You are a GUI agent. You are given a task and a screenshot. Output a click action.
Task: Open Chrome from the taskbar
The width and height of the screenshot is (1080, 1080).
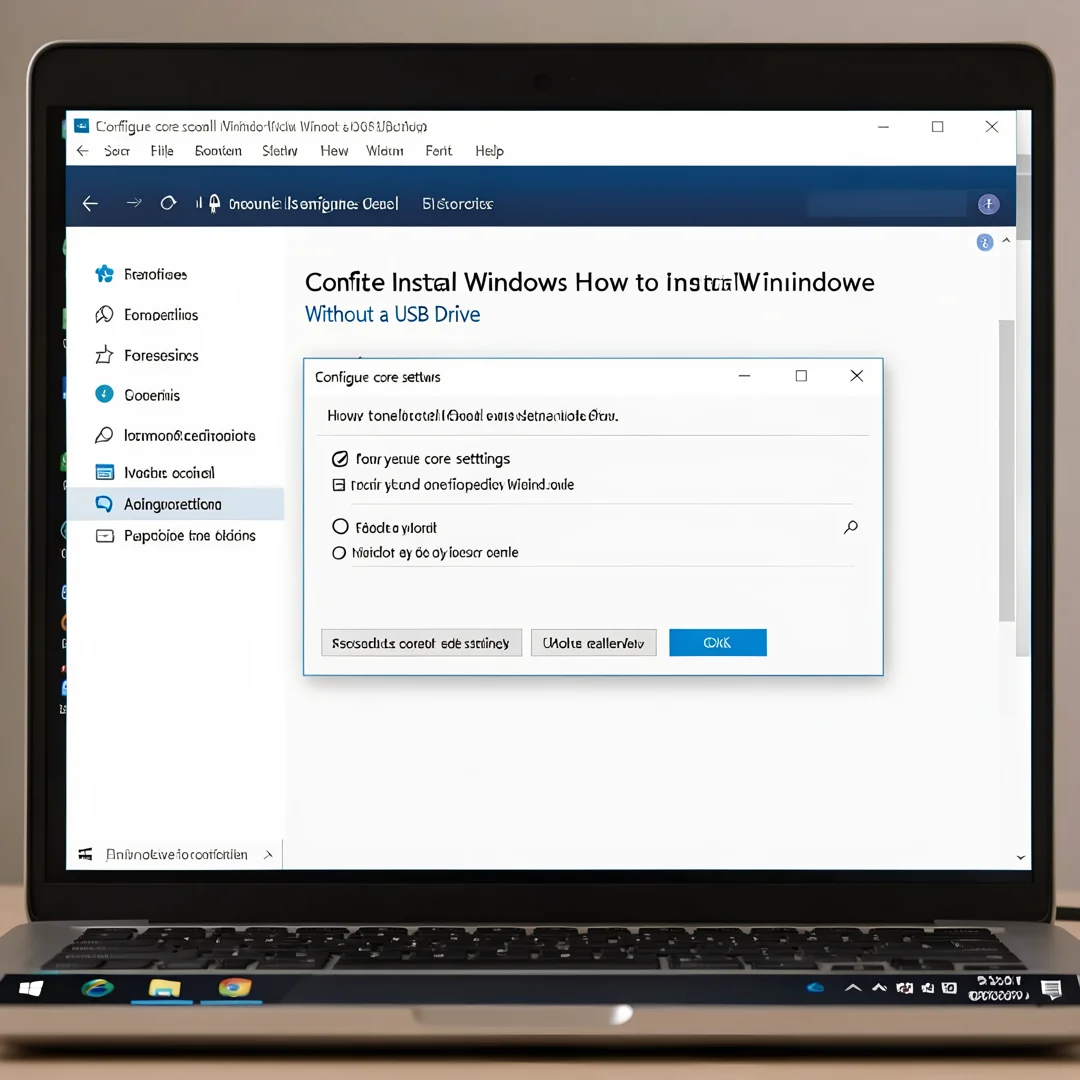point(235,988)
